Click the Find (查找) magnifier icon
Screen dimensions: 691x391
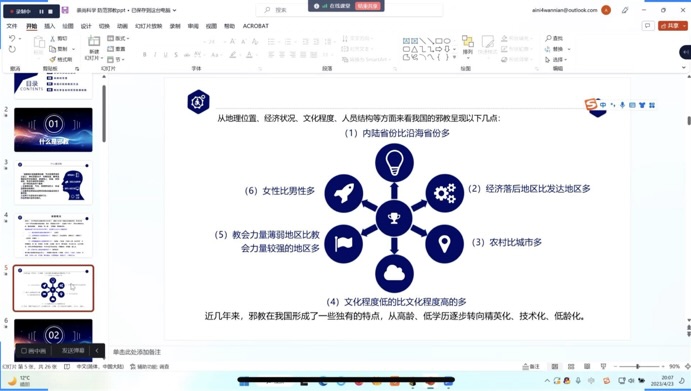pyautogui.click(x=548, y=38)
